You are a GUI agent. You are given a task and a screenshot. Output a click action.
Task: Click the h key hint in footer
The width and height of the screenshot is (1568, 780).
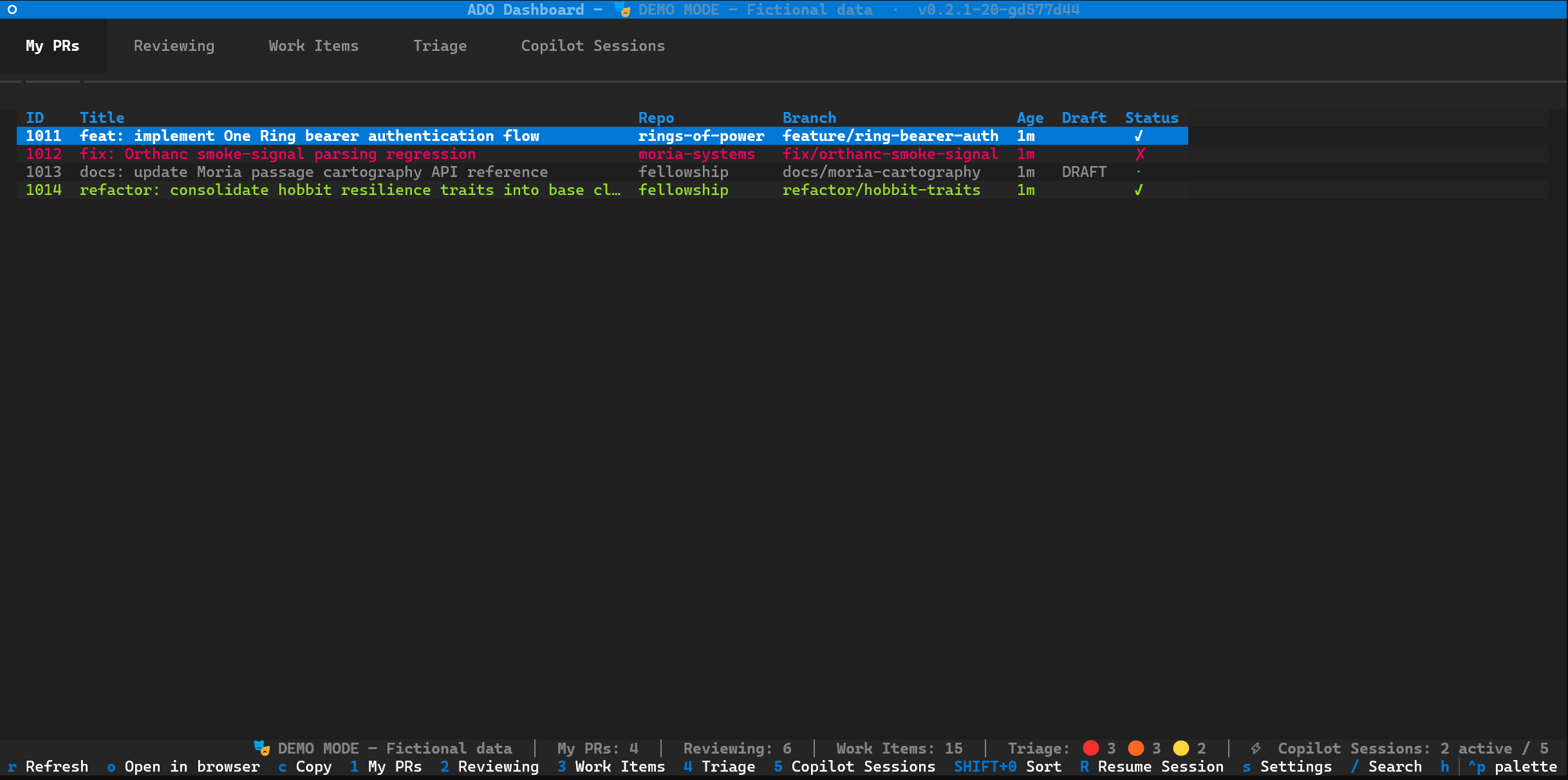(1445, 766)
